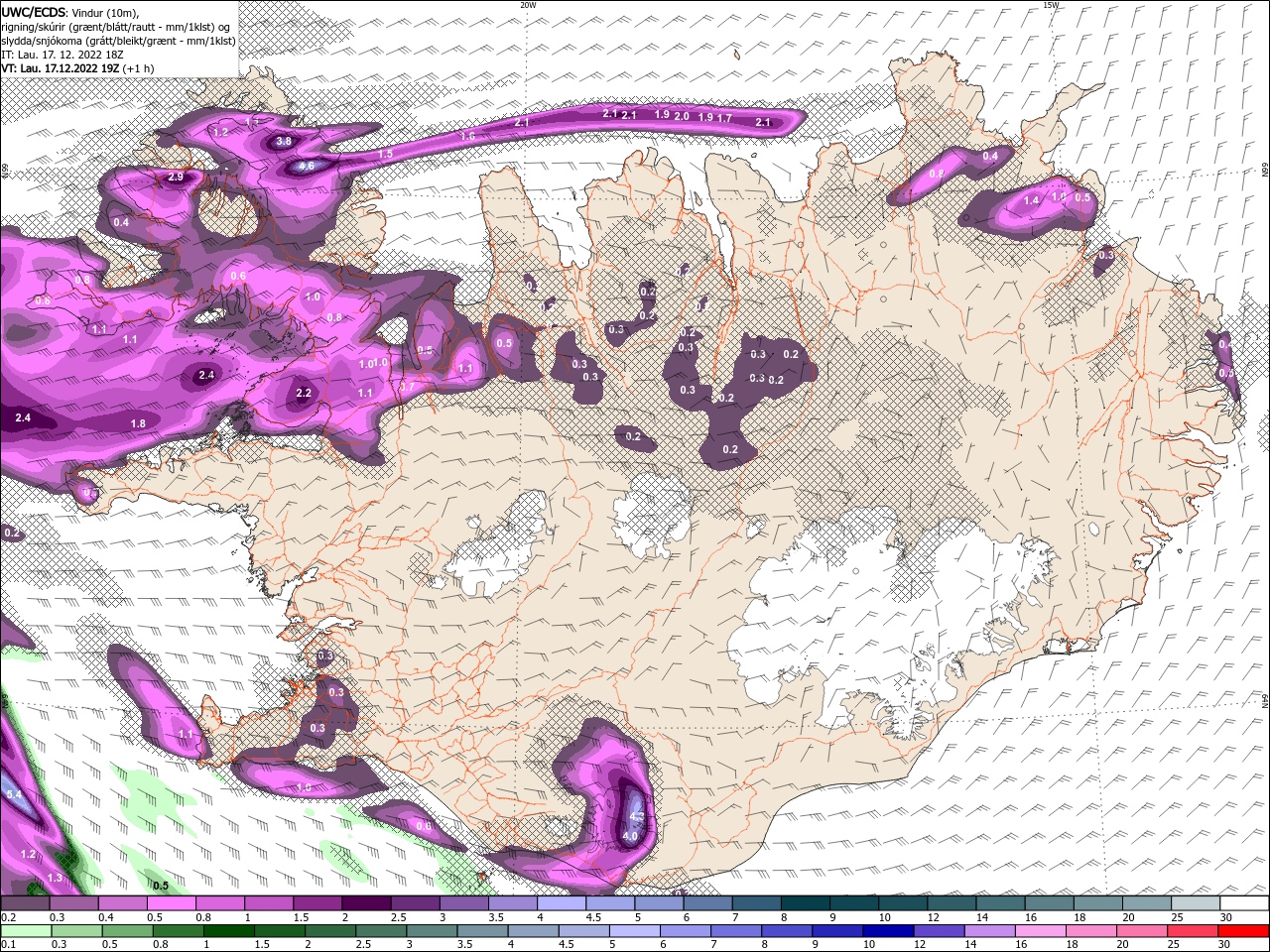Viewport: 1270px width, 952px height.
Task: Click the 2.9 precipitation value on the map
Action: [176, 177]
